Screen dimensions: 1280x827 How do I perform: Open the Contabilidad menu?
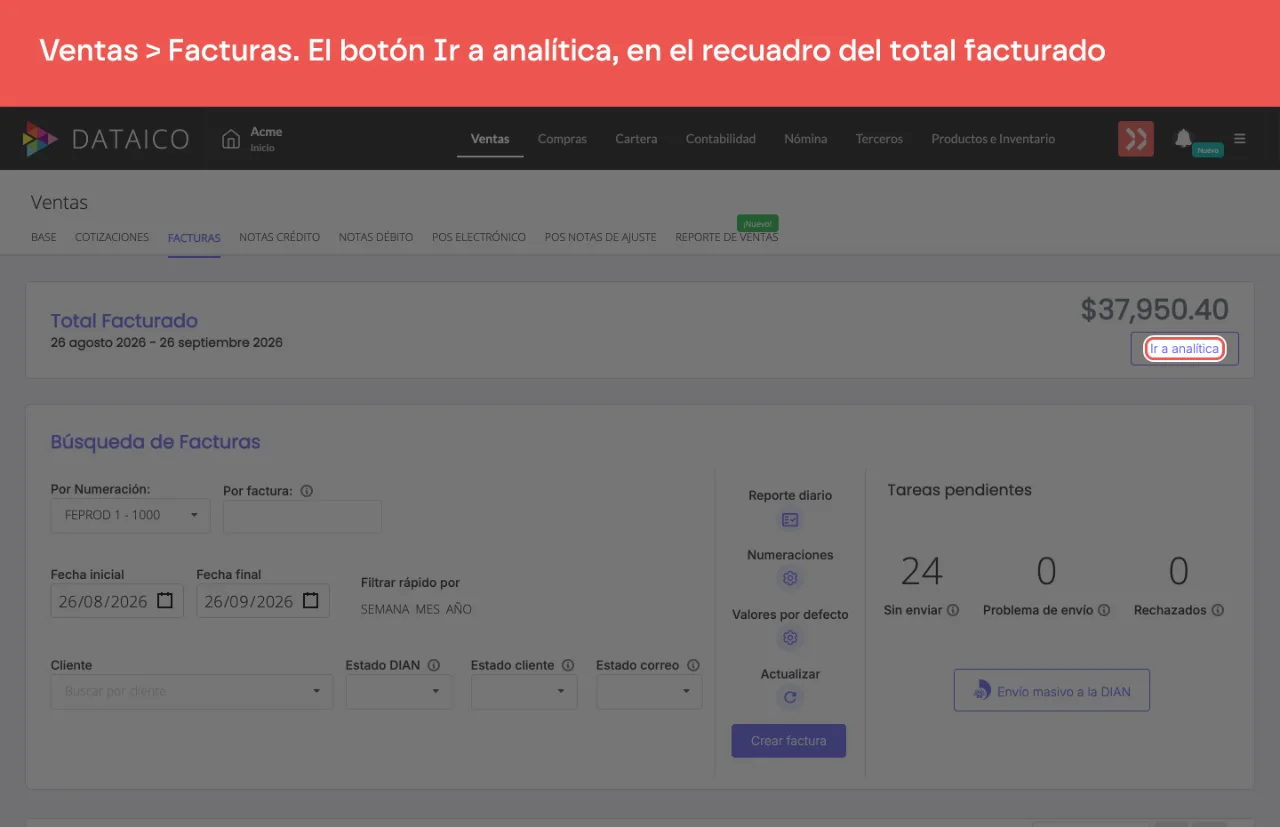click(x=721, y=139)
